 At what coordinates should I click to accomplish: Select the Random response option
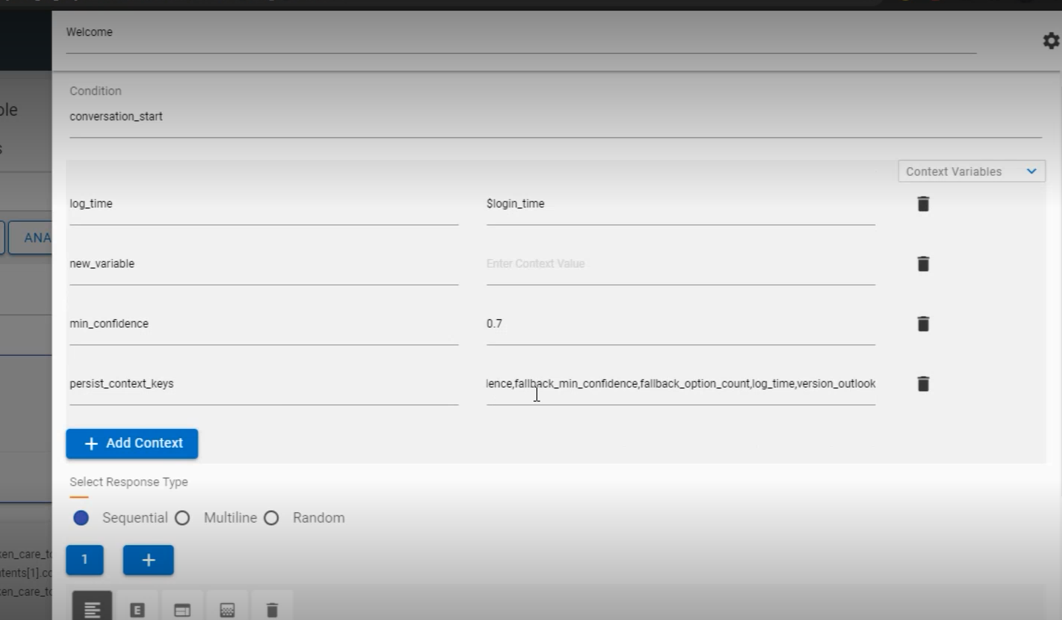[270, 518]
